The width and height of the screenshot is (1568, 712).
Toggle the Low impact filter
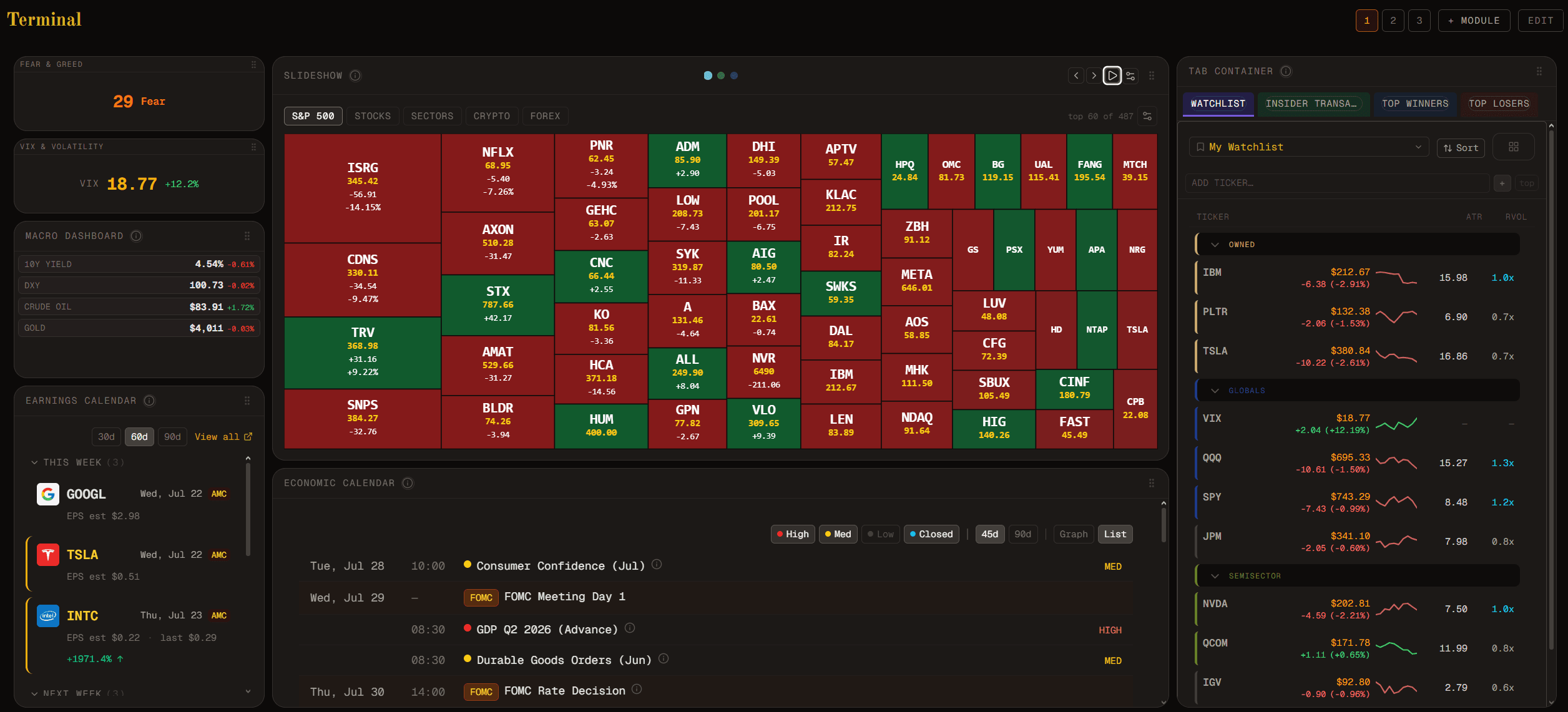pos(881,534)
